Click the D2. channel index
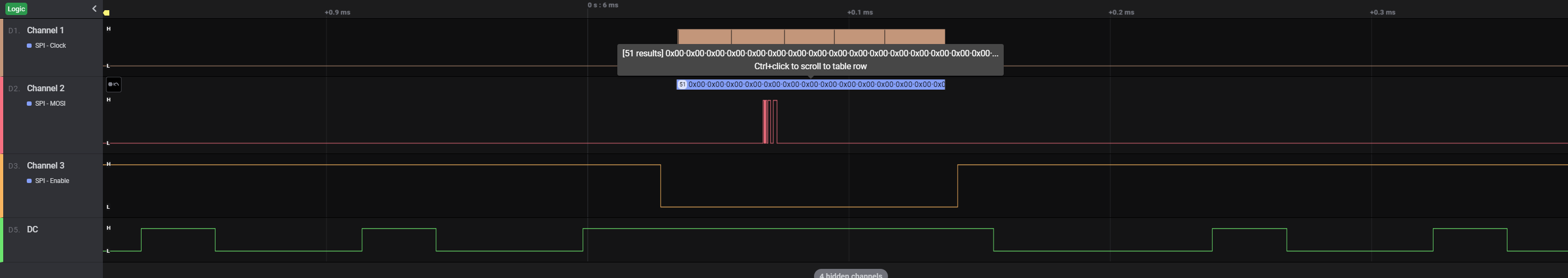 pyautogui.click(x=14, y=89)
